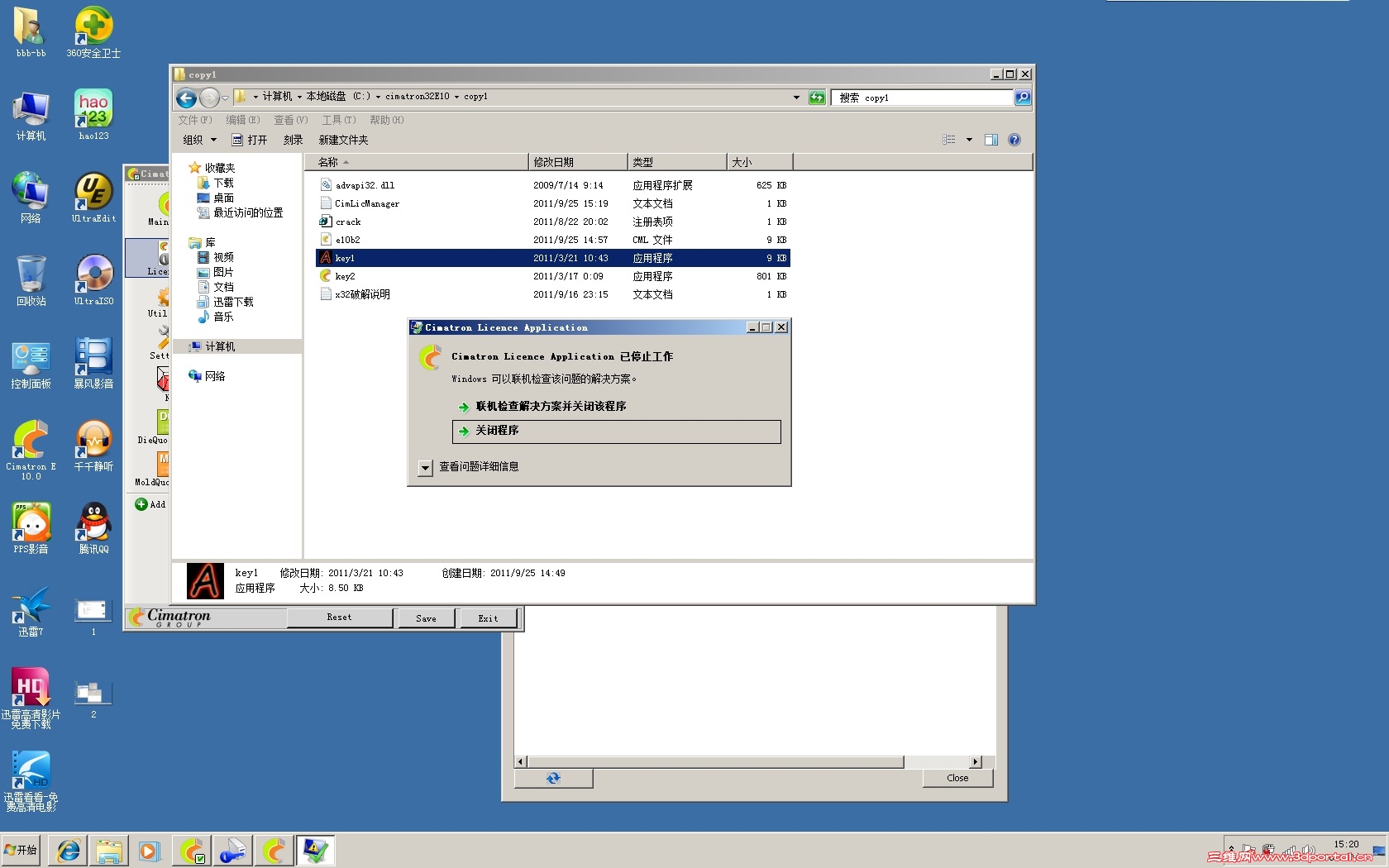The height and width of the screenshot is (868, 1389).
Task: Sort files by 修改日期 column header
Action: click(x=578, y=162)
